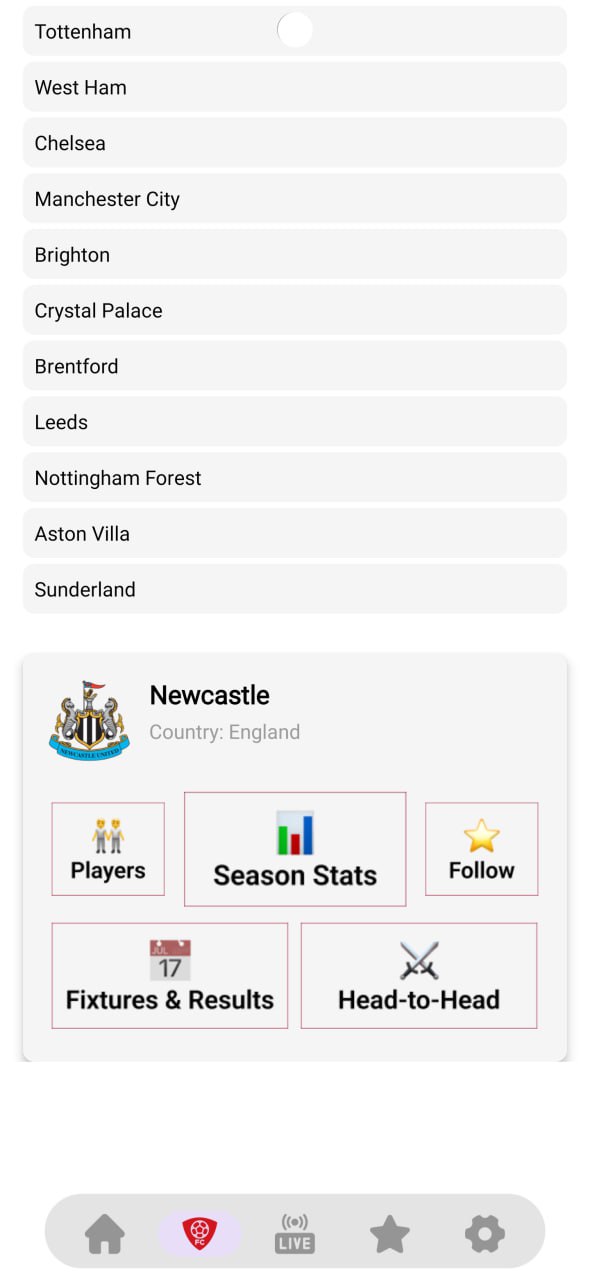Open Head-to-Head comparison
590x1280 pixels.
coord(419,976)
